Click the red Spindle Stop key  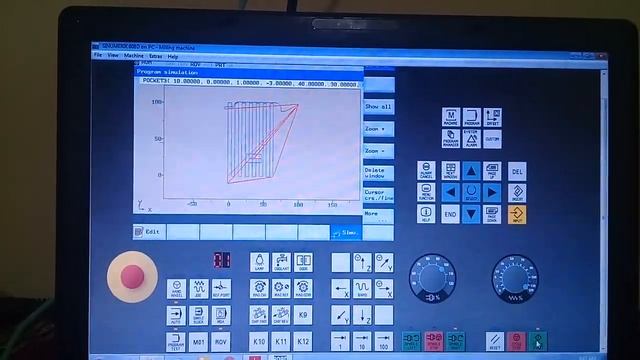point(433,341)
